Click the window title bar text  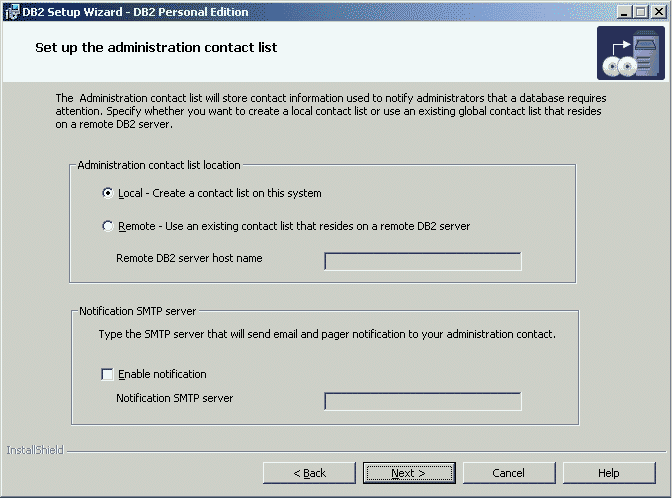[138, 11]
